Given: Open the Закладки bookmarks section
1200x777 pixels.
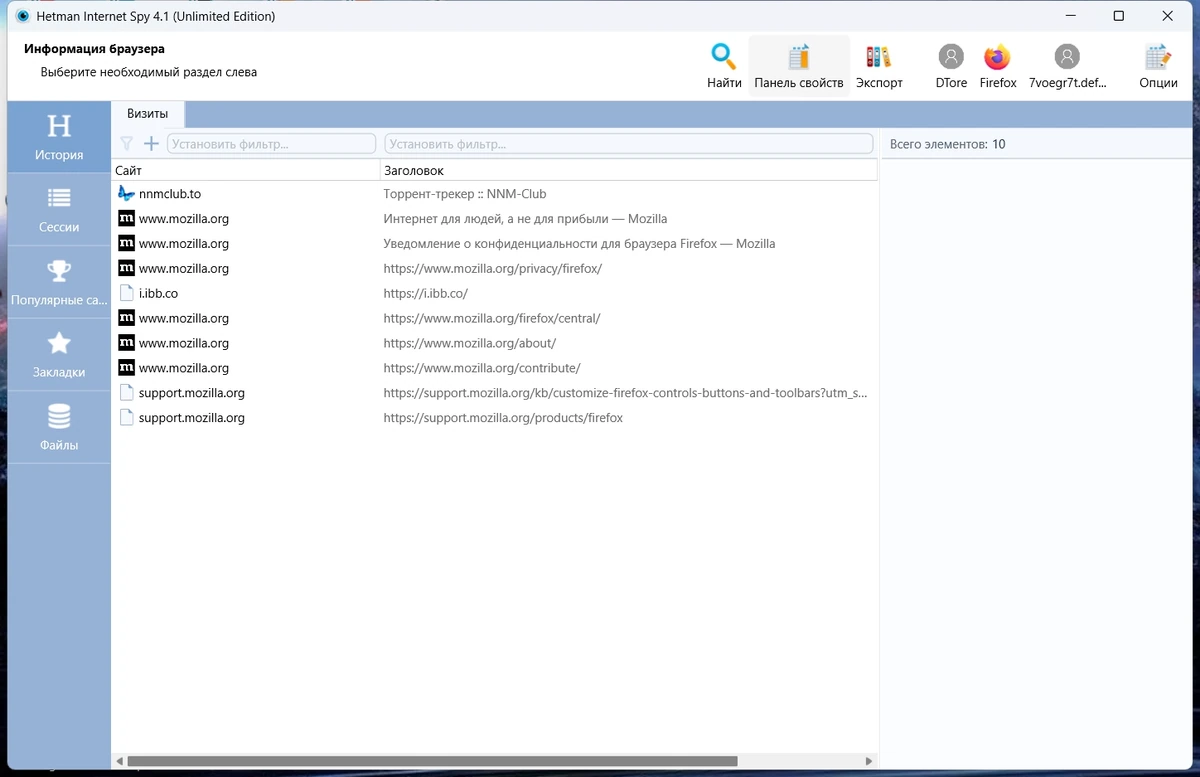Looking at the screenshot, I should [59, 355].
